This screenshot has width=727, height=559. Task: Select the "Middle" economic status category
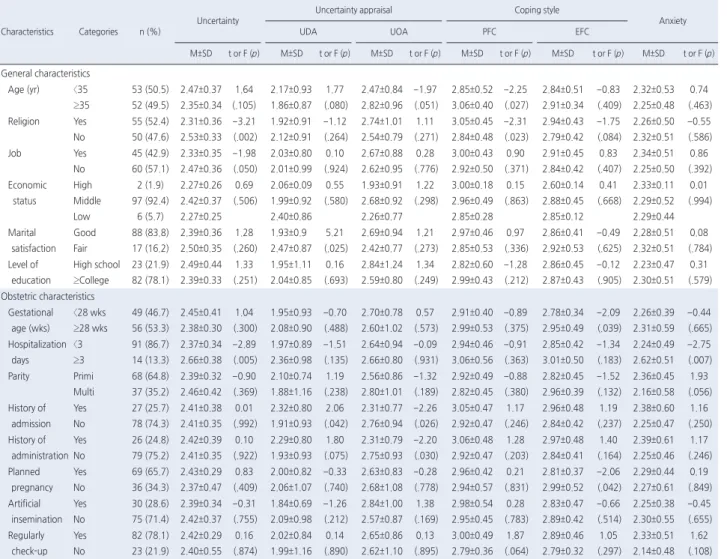(x=87, y=201)
